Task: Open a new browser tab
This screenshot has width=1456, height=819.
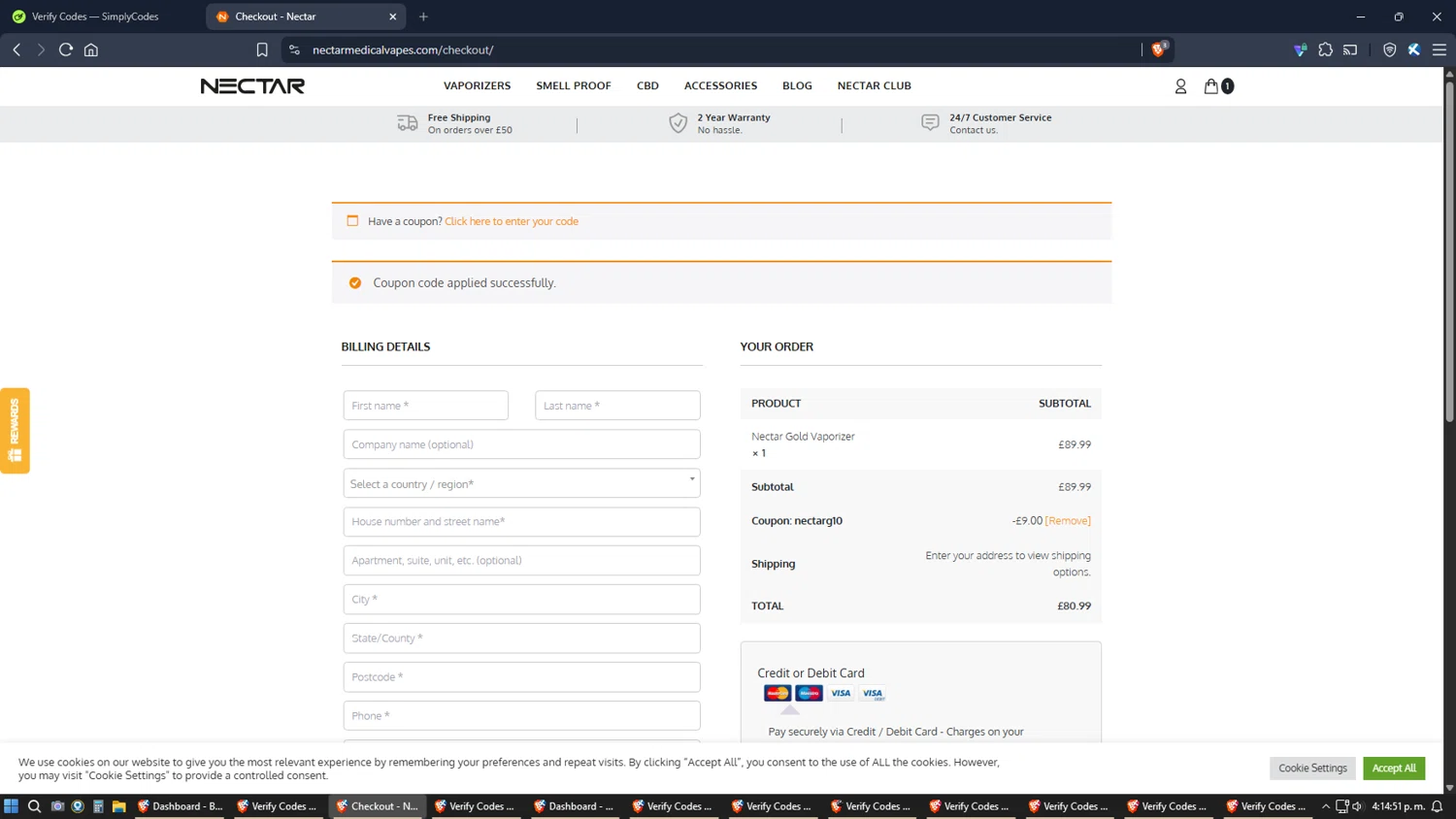Action: click(x=423, y=16)
